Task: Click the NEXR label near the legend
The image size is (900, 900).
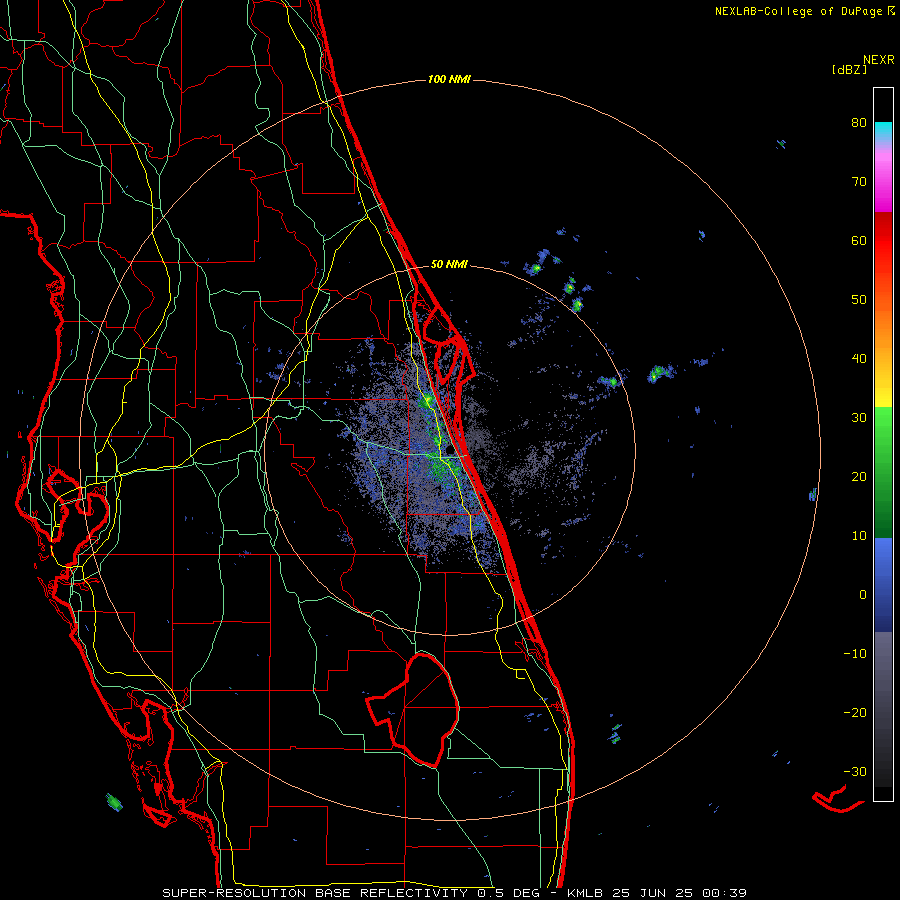Action: (x=879, y=60)
